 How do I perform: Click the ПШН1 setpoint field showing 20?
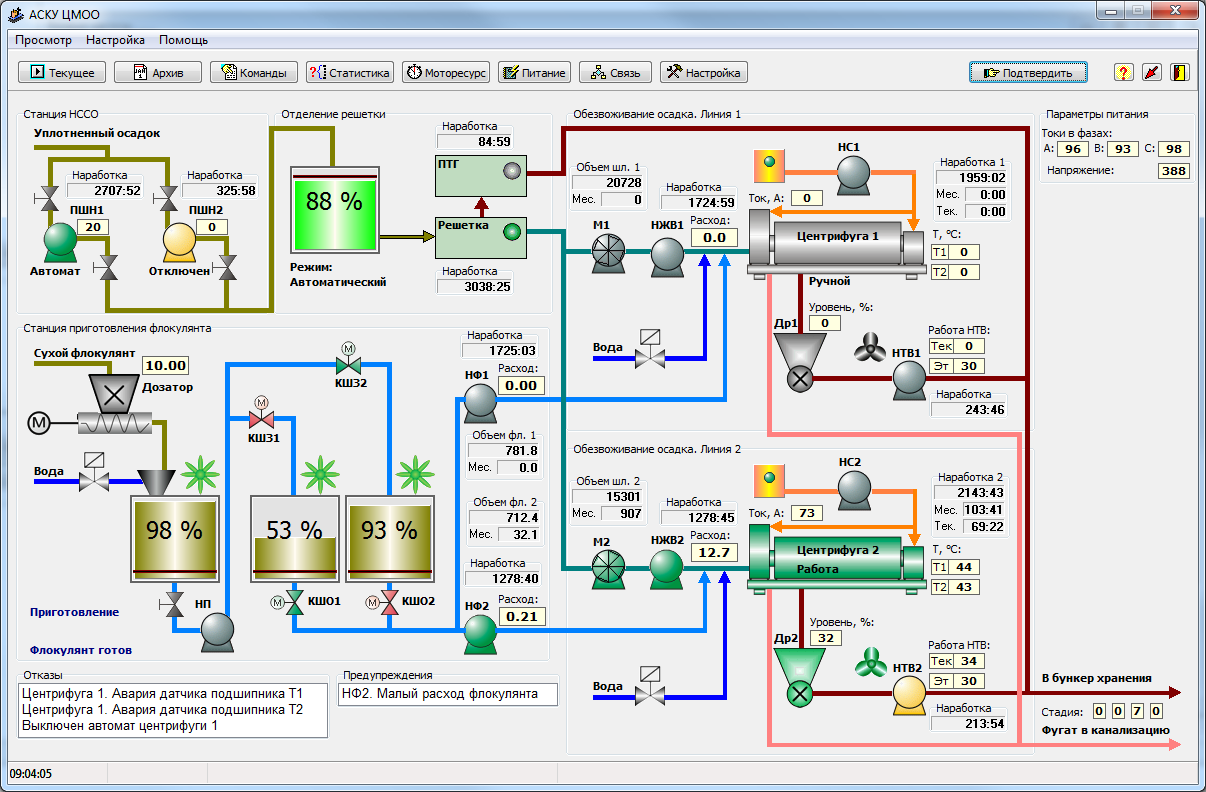[x=93, y=227]
